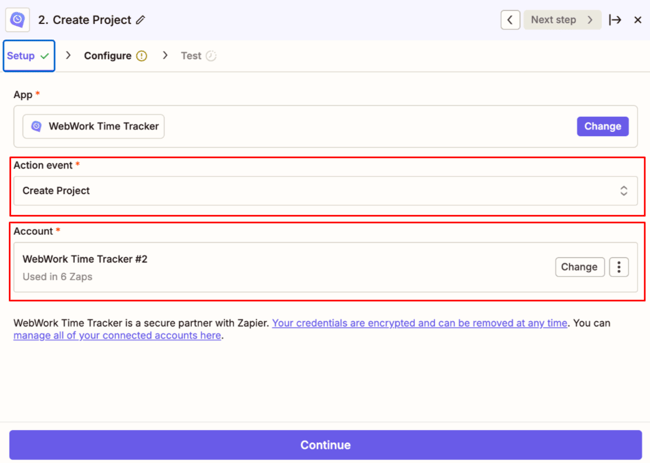Click the '2. Create Project' step title
Viewport: 650px width, 463px height.
pyautogui.click(x=85, y=19)
